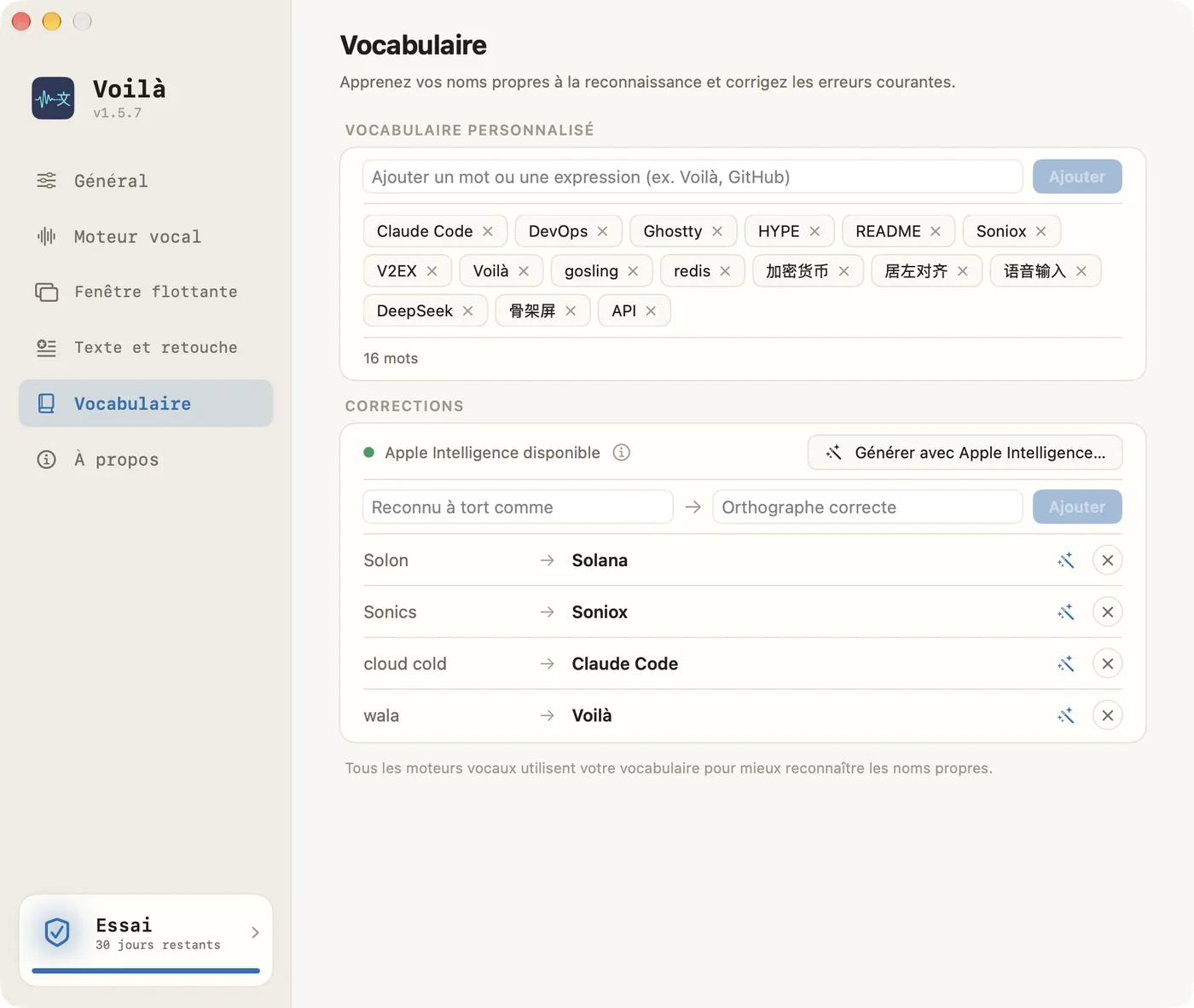
Task: Remove the redis vocabulary tag
Action: (725, 271)
